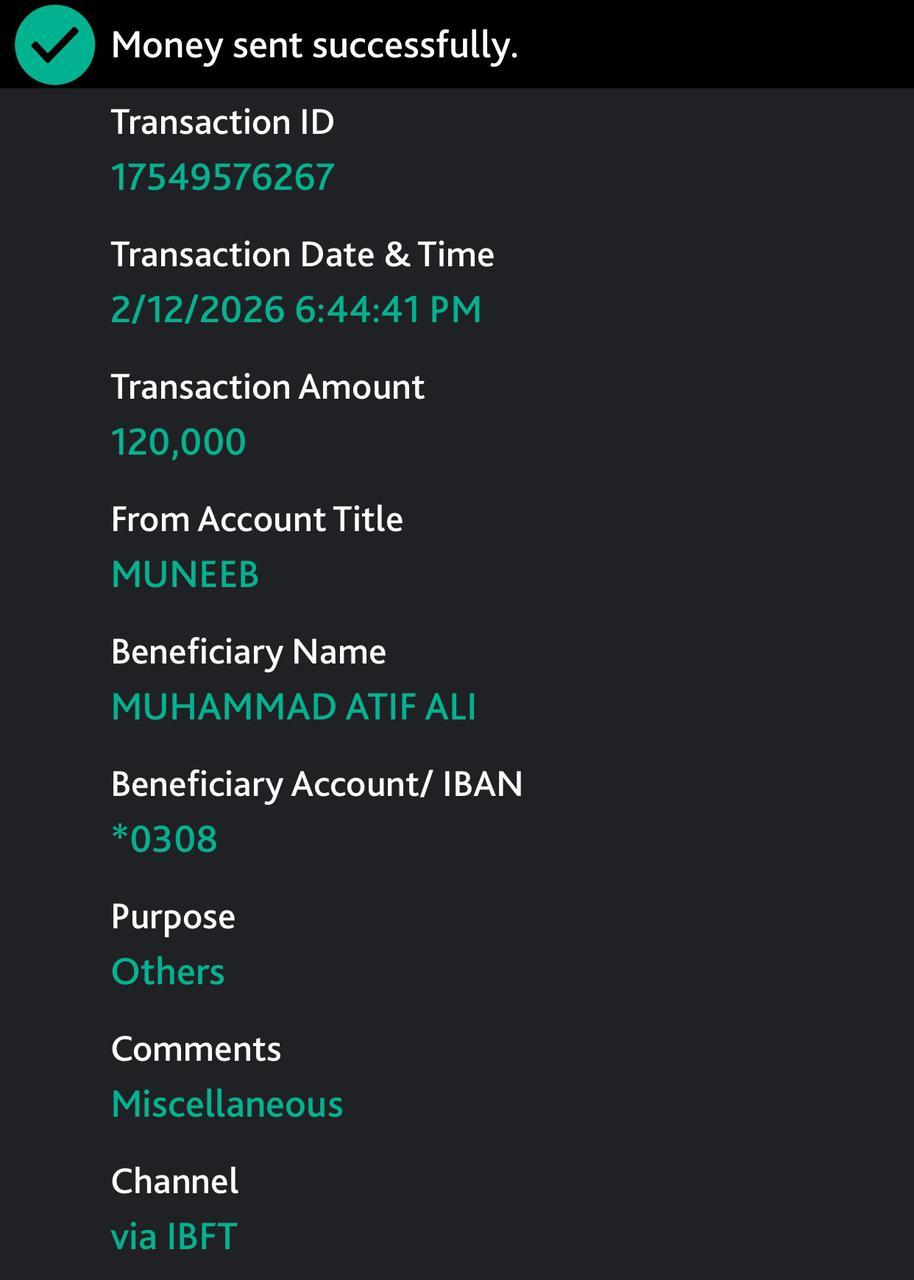Select the masked account number *0308
This screenshot has height=1280, width=914.
164,839
